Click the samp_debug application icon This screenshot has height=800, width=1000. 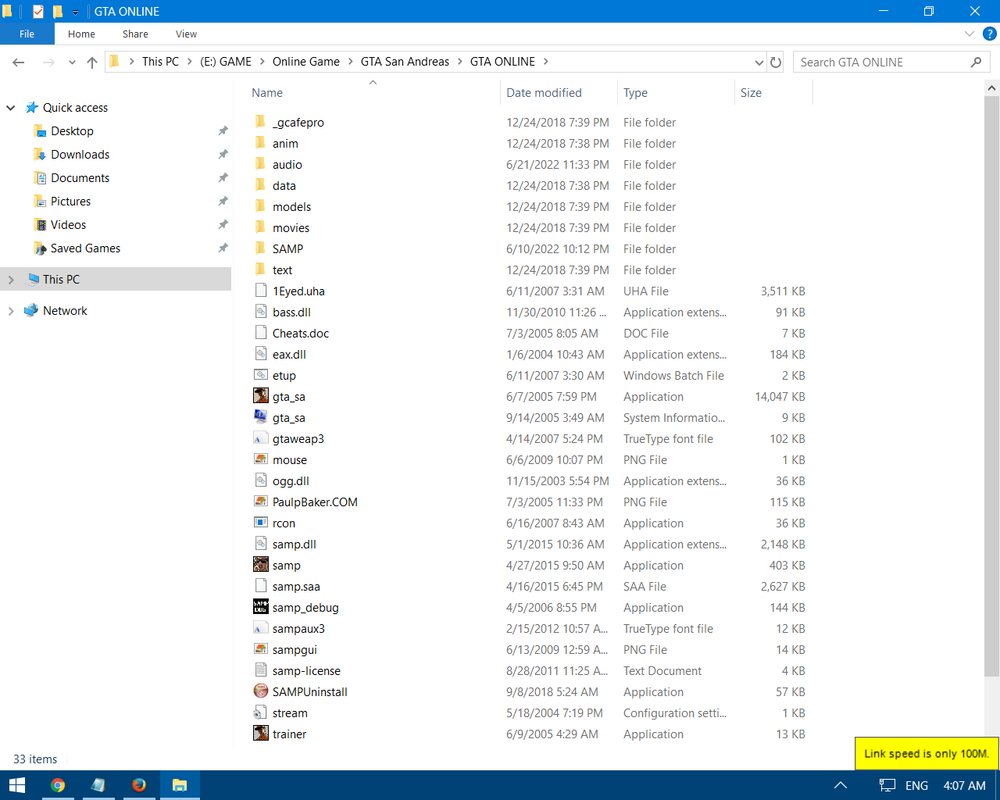click(x=260, y=607)
